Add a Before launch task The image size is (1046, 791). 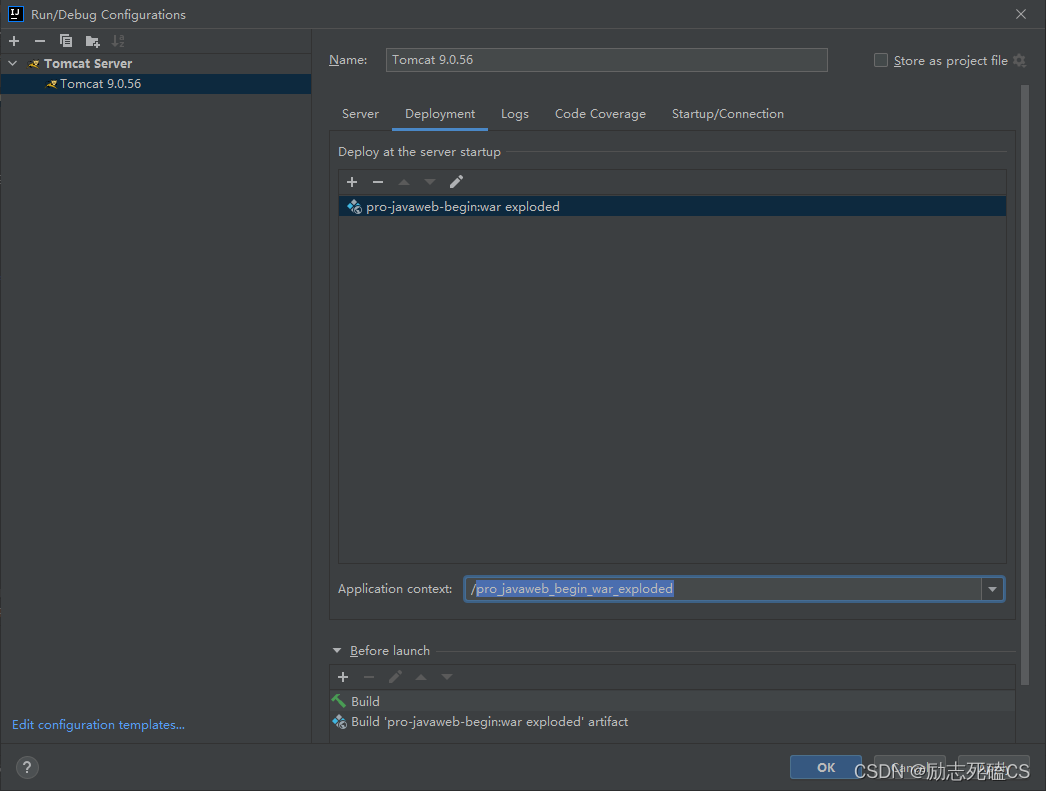343,677
